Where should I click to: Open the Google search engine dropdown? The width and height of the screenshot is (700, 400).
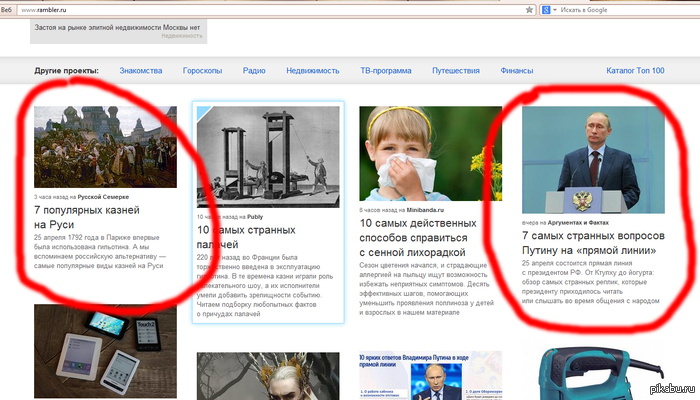(548, 9)
